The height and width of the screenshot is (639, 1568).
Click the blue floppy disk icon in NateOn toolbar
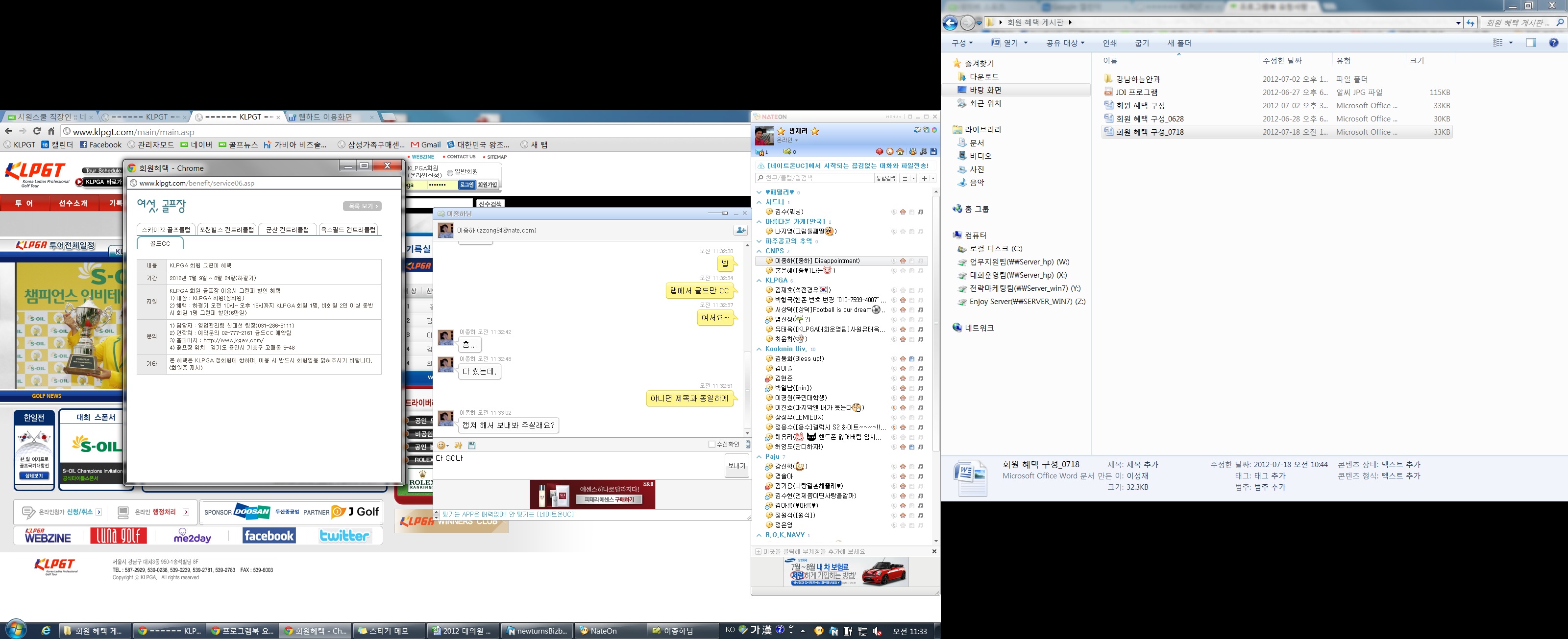point(933,151)
